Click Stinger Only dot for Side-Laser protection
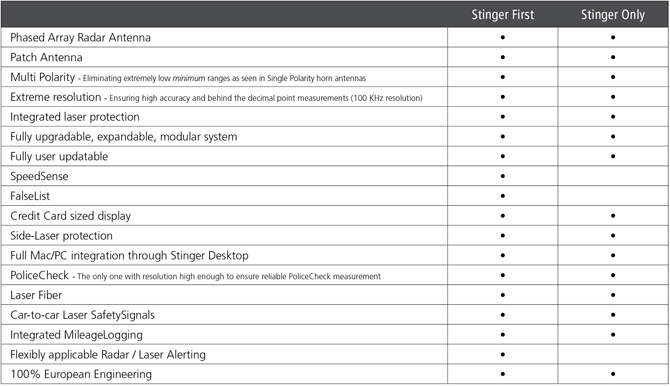 [613, 236]
